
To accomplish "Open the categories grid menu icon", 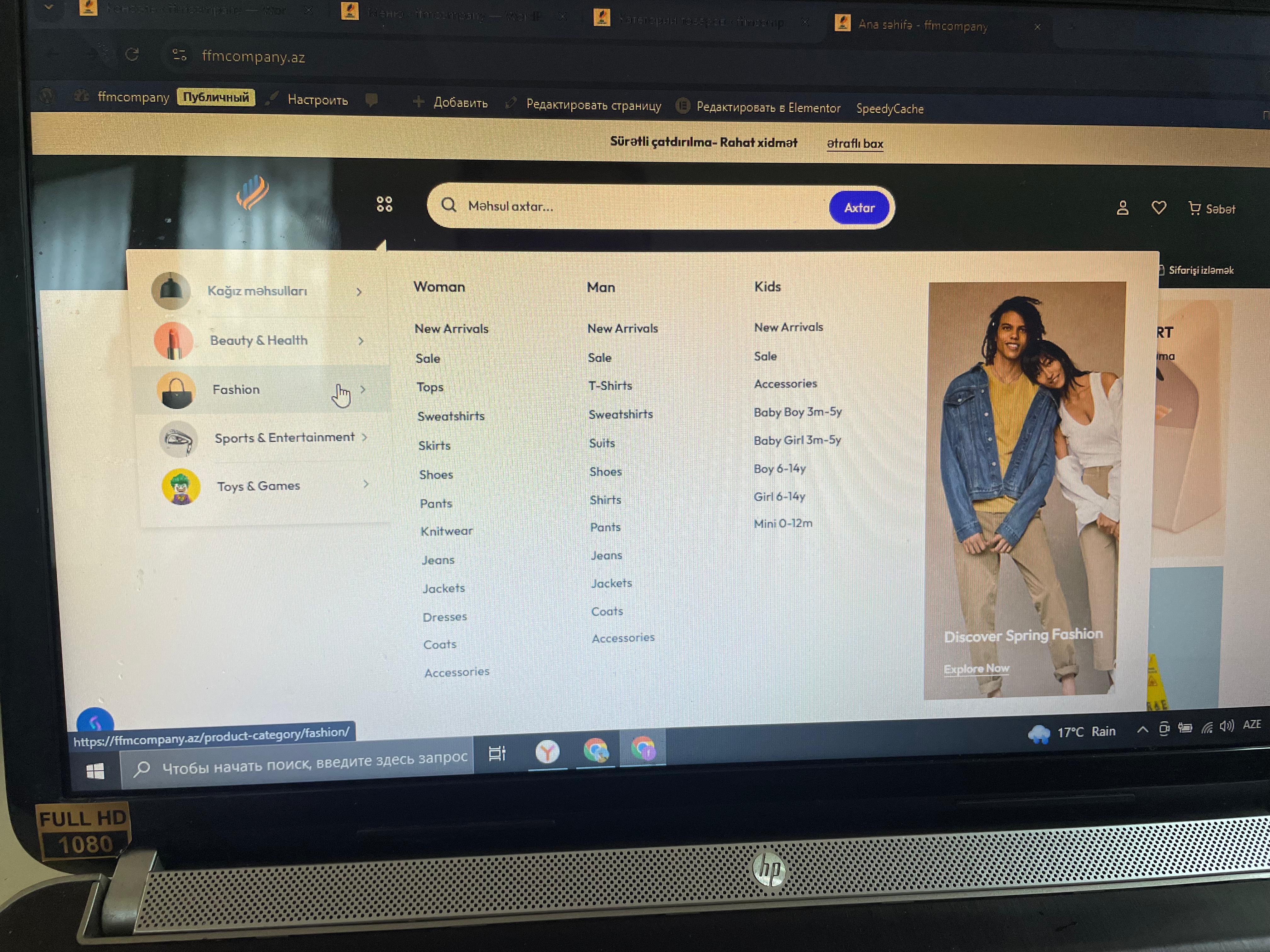I will [x=384, y=204].
